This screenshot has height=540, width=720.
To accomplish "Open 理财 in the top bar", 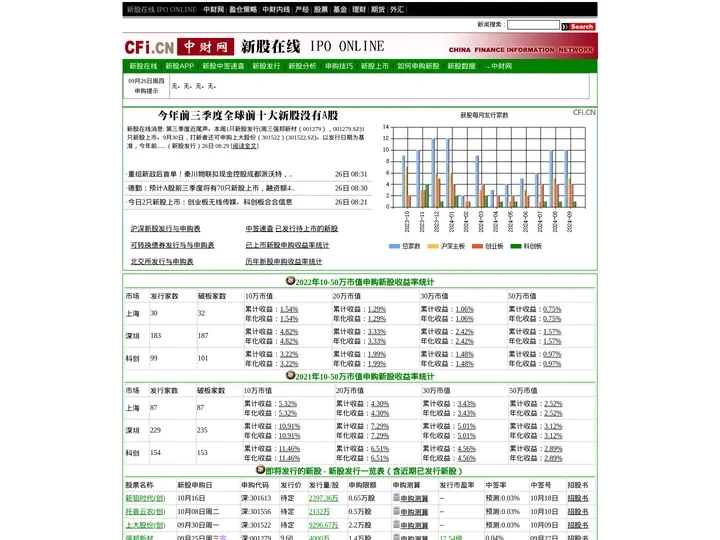I will pyautogui.click(x=359, y=9).
